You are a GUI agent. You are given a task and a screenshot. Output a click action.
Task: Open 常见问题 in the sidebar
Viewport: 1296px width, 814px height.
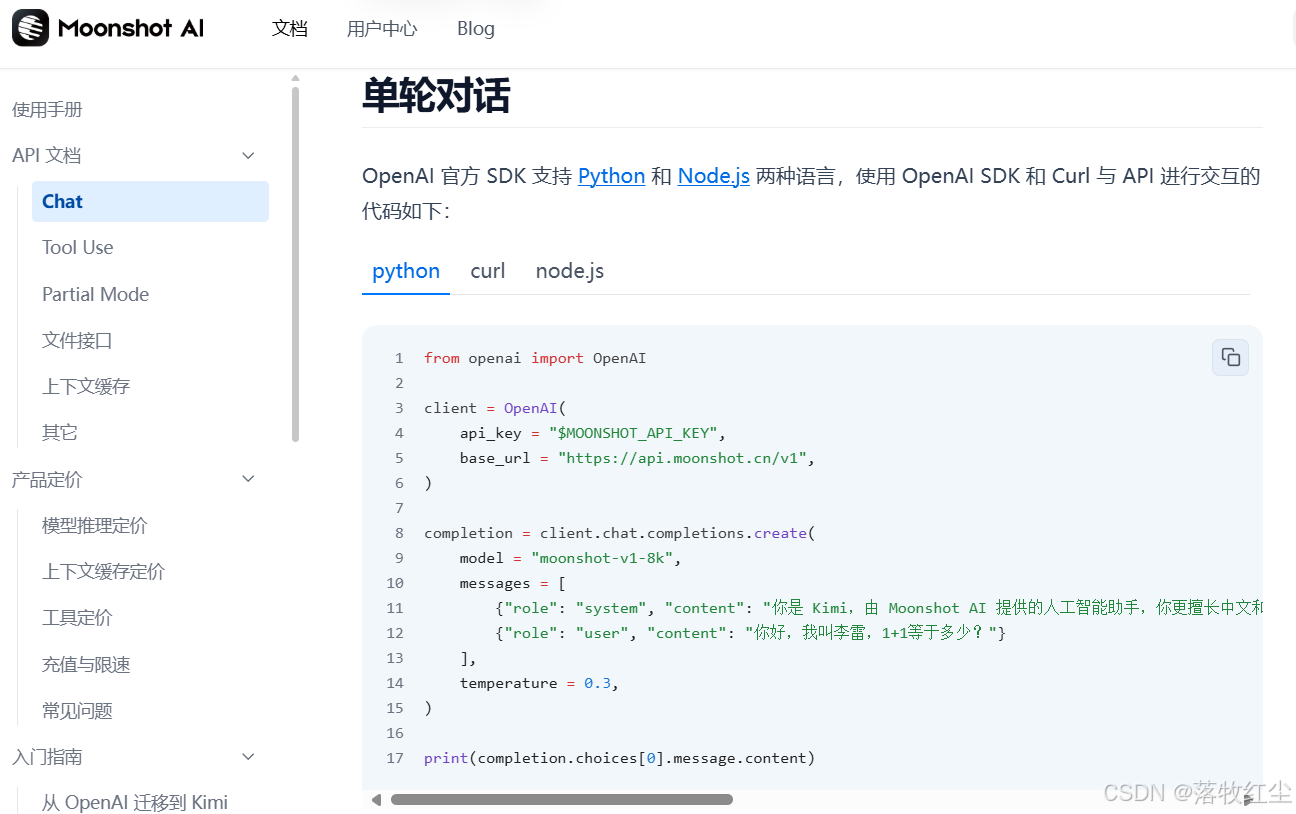coord(77,710)
